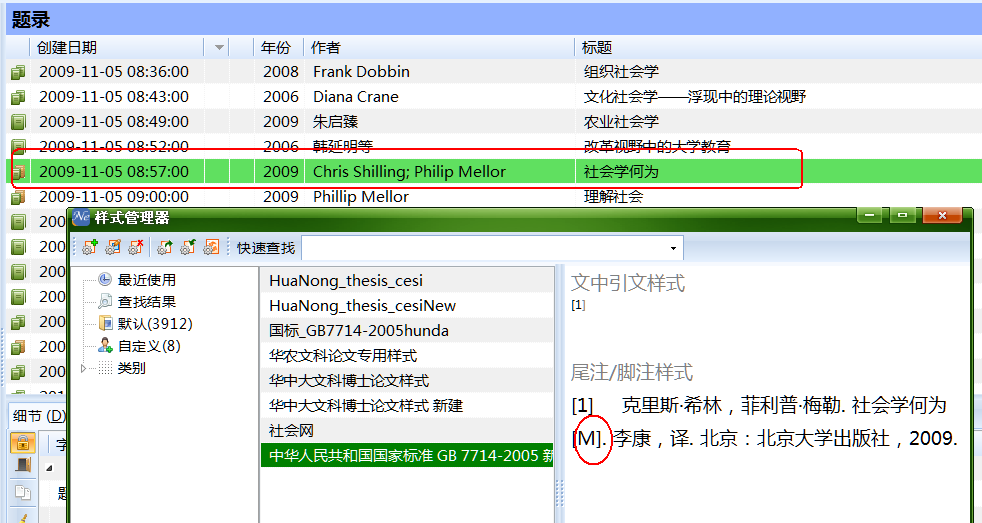Click author Diana Crane cell
The width and height of the screenshot is (982, 523).
click(x=356, y=97)
